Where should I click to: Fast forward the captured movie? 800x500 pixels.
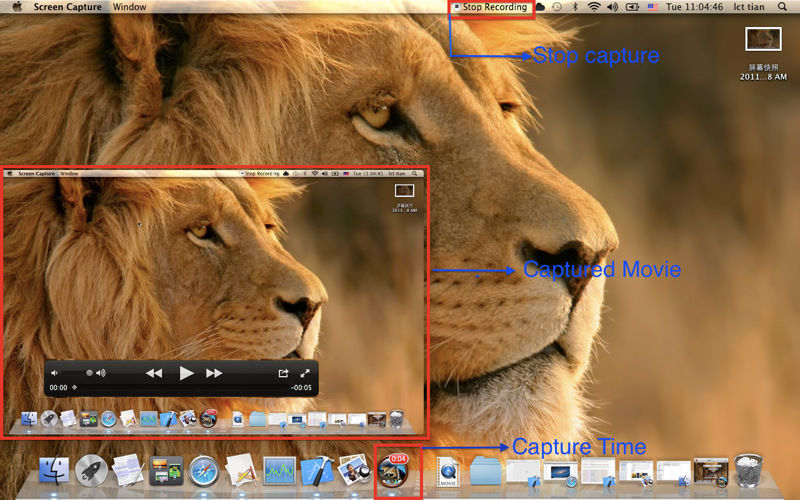[x=214, y=373]
